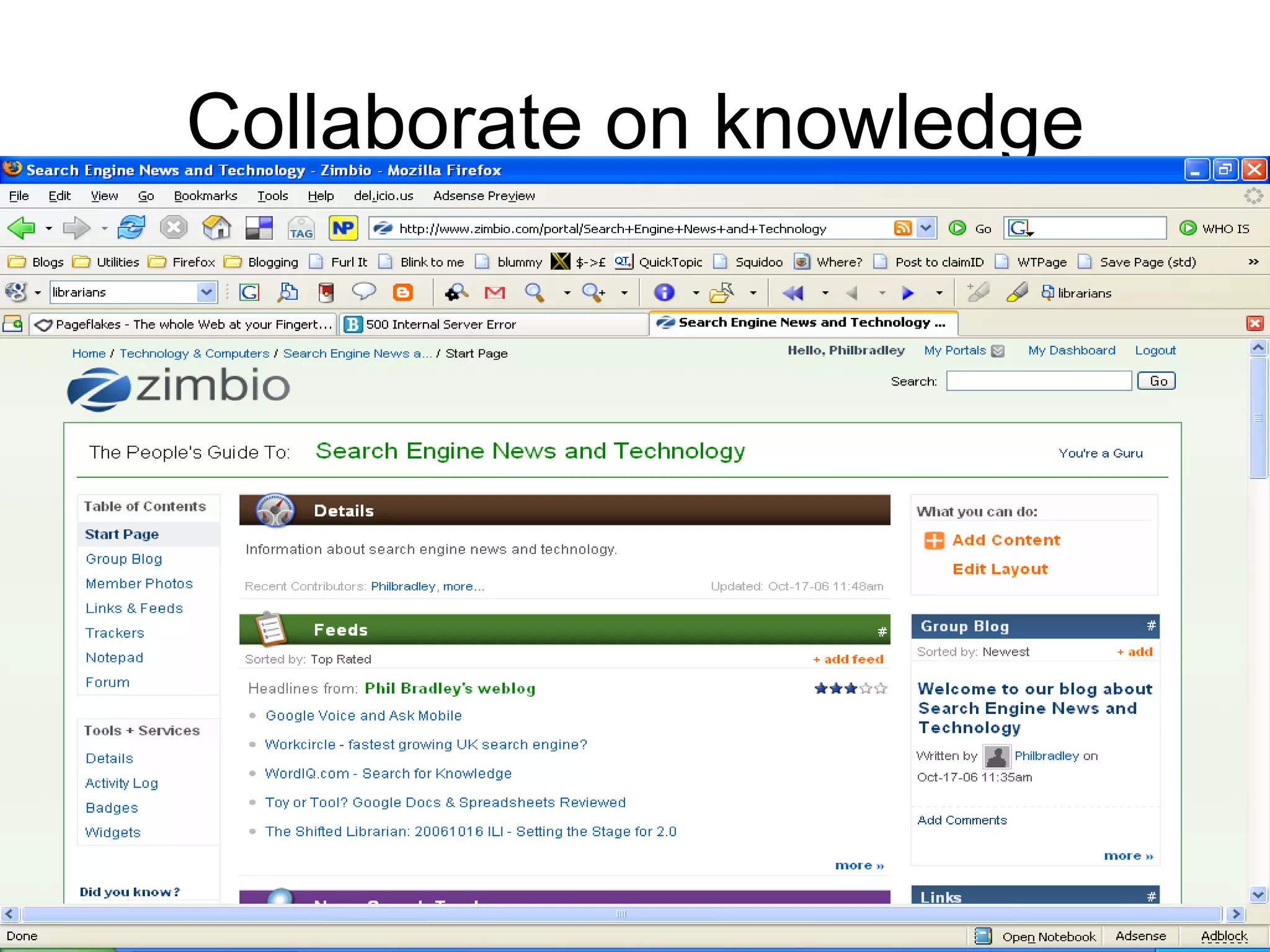
Task: Switch to the Pageflakes tab
Action: pyautogui.click(x=183, y=324)
